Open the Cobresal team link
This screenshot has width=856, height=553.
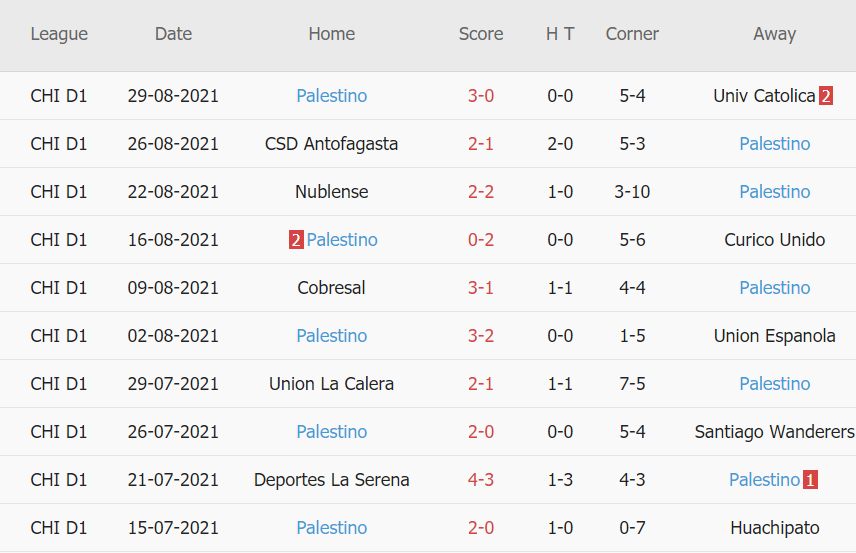click(x=331, y=288)
